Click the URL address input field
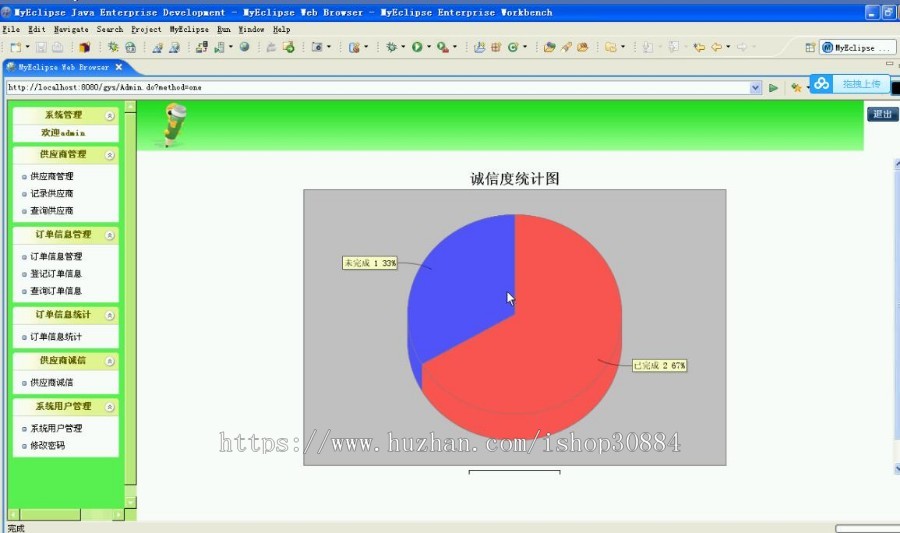 pos(378,88)
